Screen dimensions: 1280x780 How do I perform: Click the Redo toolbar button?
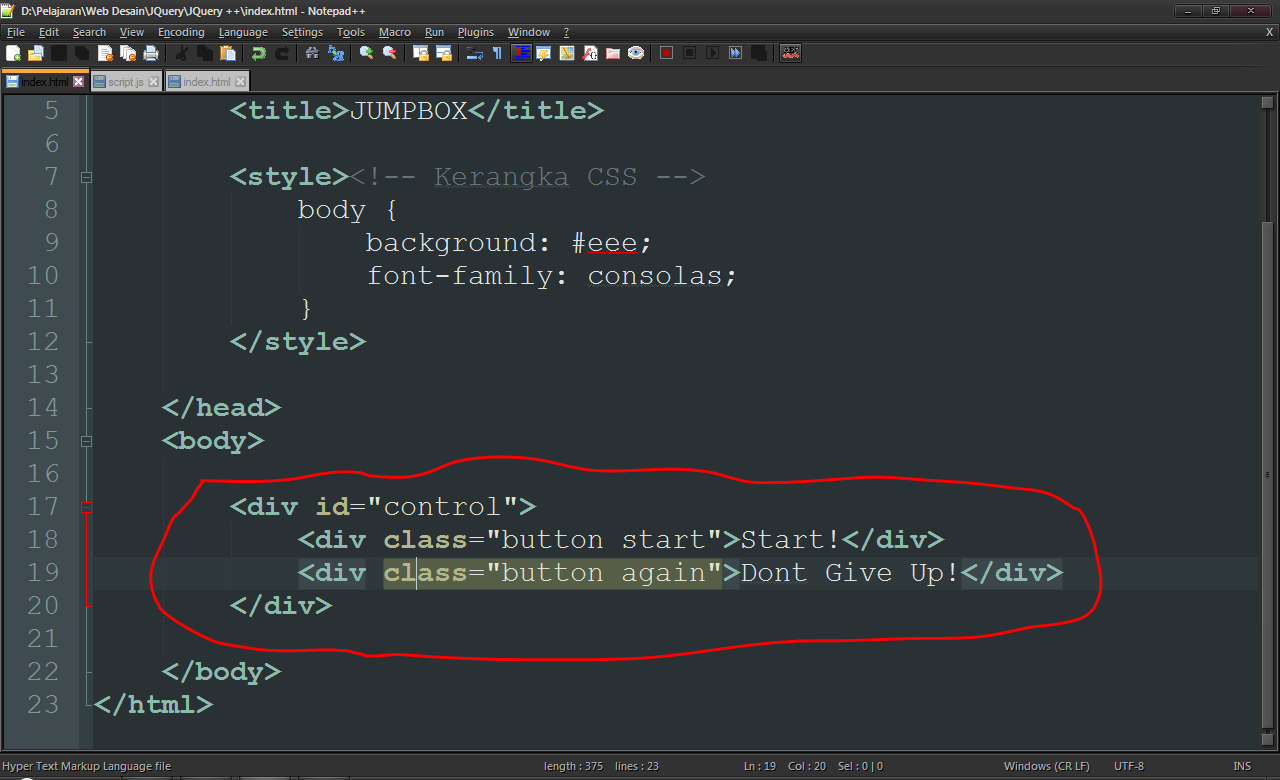(283, 52)
